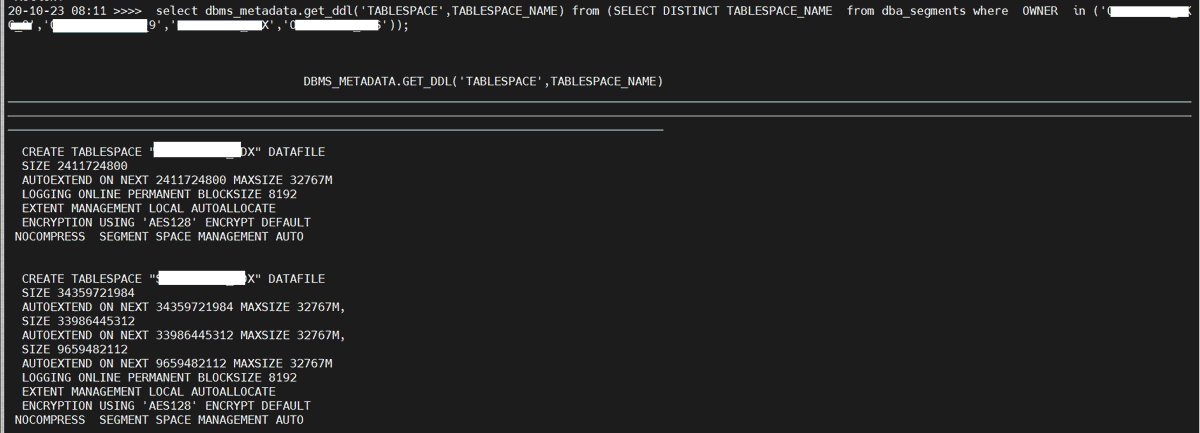The height and width of the screenshot is (433, 1200).
Task: Click "dbms_metadata.get_ddl" in the lowercase select query
Action: click(x=278, y=10)
